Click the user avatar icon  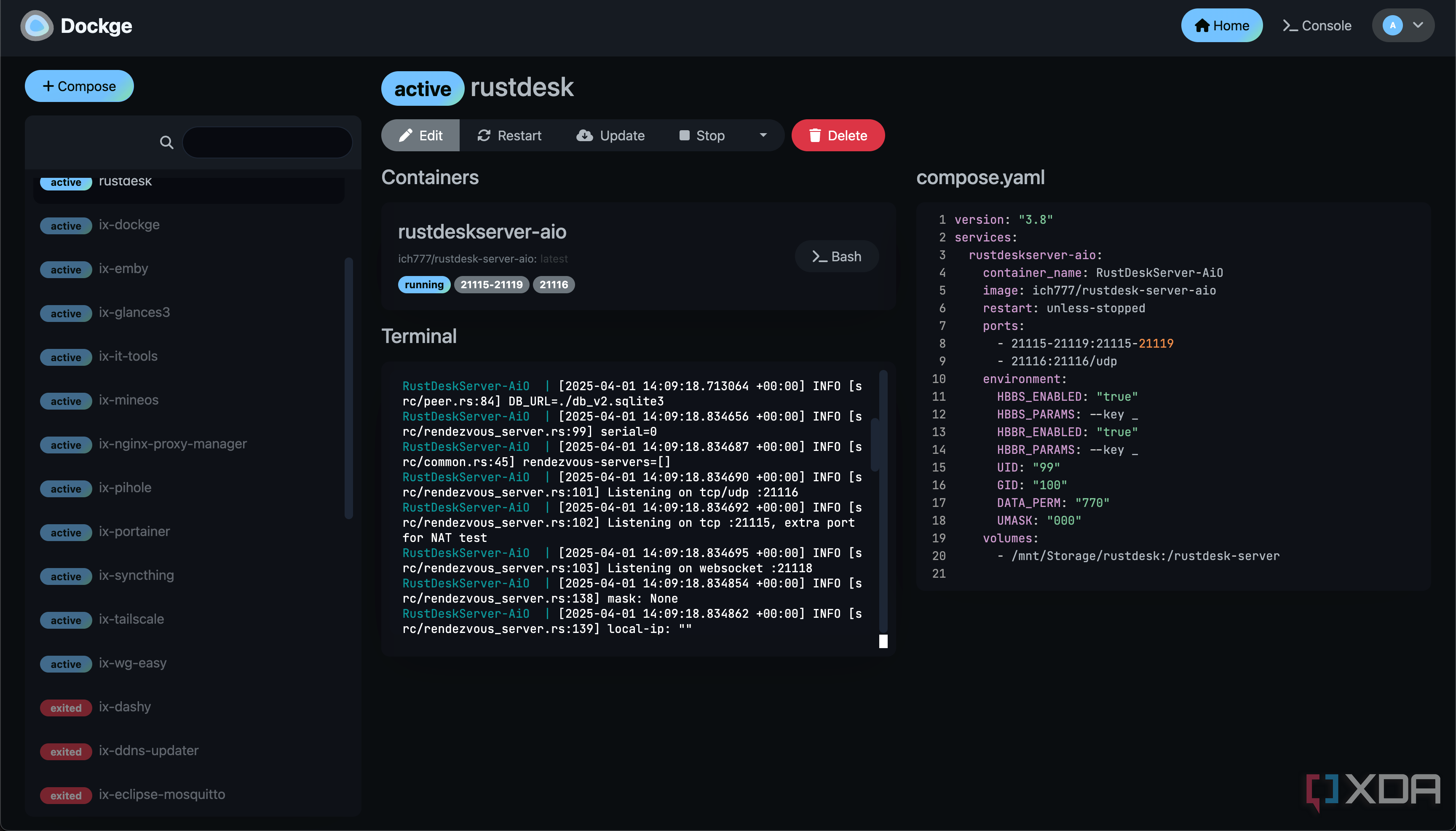coord(1392,26)
